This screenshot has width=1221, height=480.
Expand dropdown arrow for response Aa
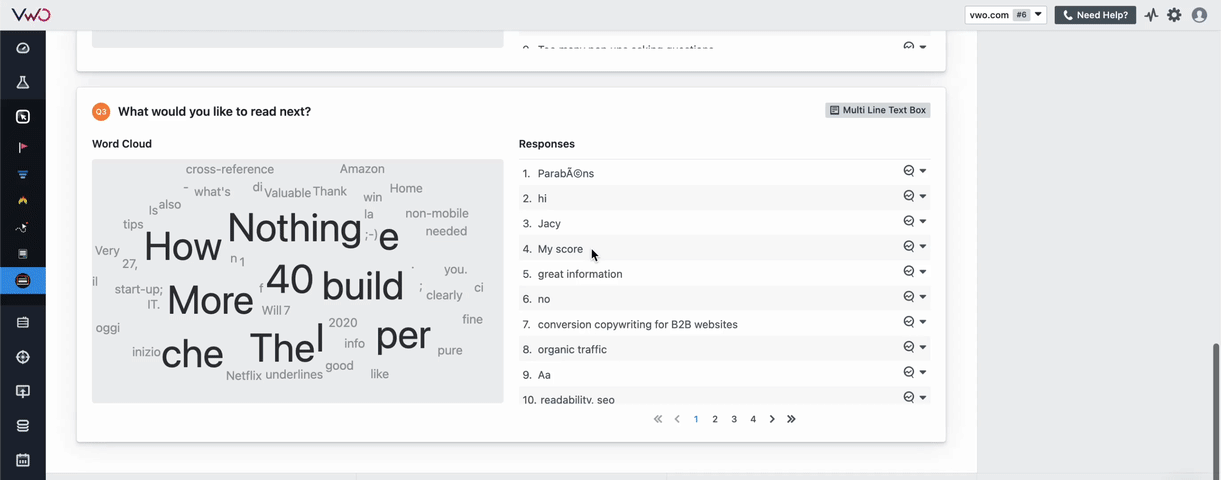click(923, 372)
